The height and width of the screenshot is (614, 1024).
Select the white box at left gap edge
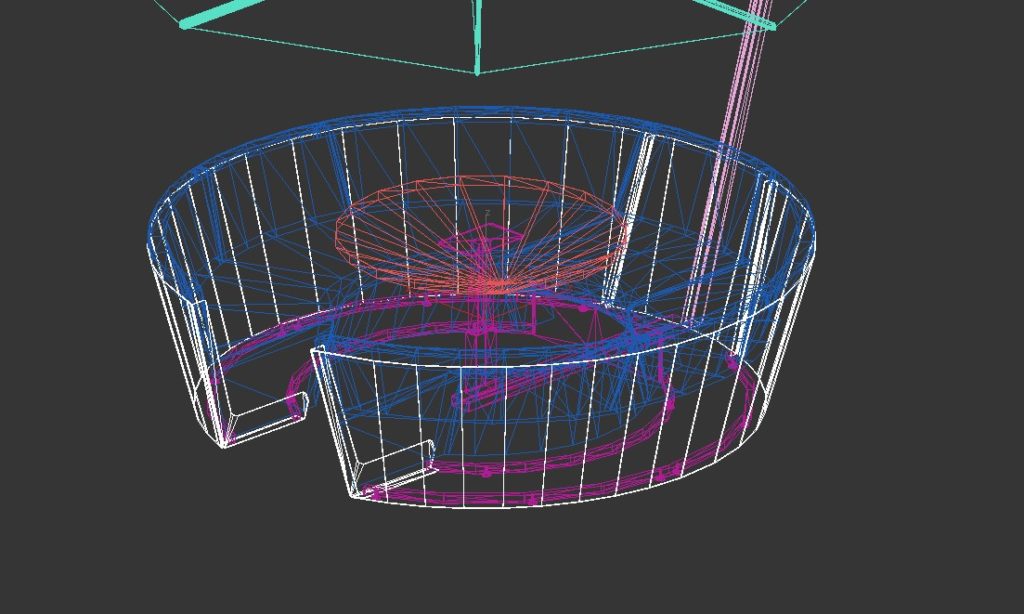(x=260, y=422)
